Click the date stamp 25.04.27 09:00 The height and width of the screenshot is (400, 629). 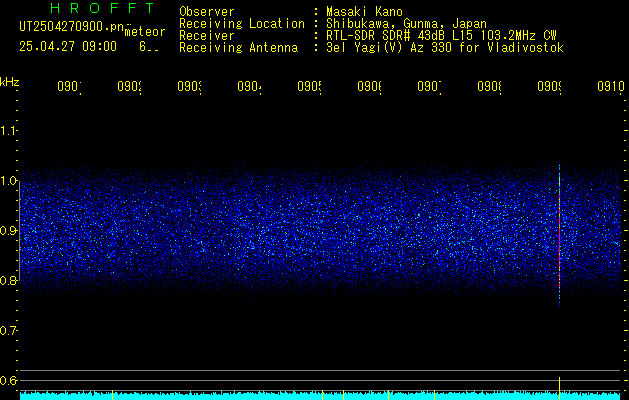pyautogui.click(x=68, y=47)
